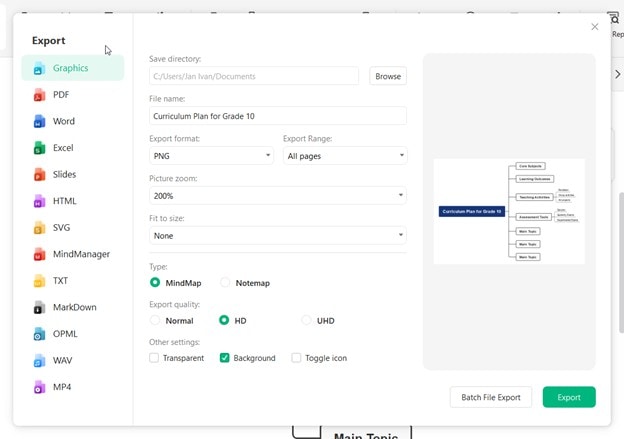Viewport: 624px width, 439px height.
Task: Click the Batch File Export button
Action: tap(491, 397)
